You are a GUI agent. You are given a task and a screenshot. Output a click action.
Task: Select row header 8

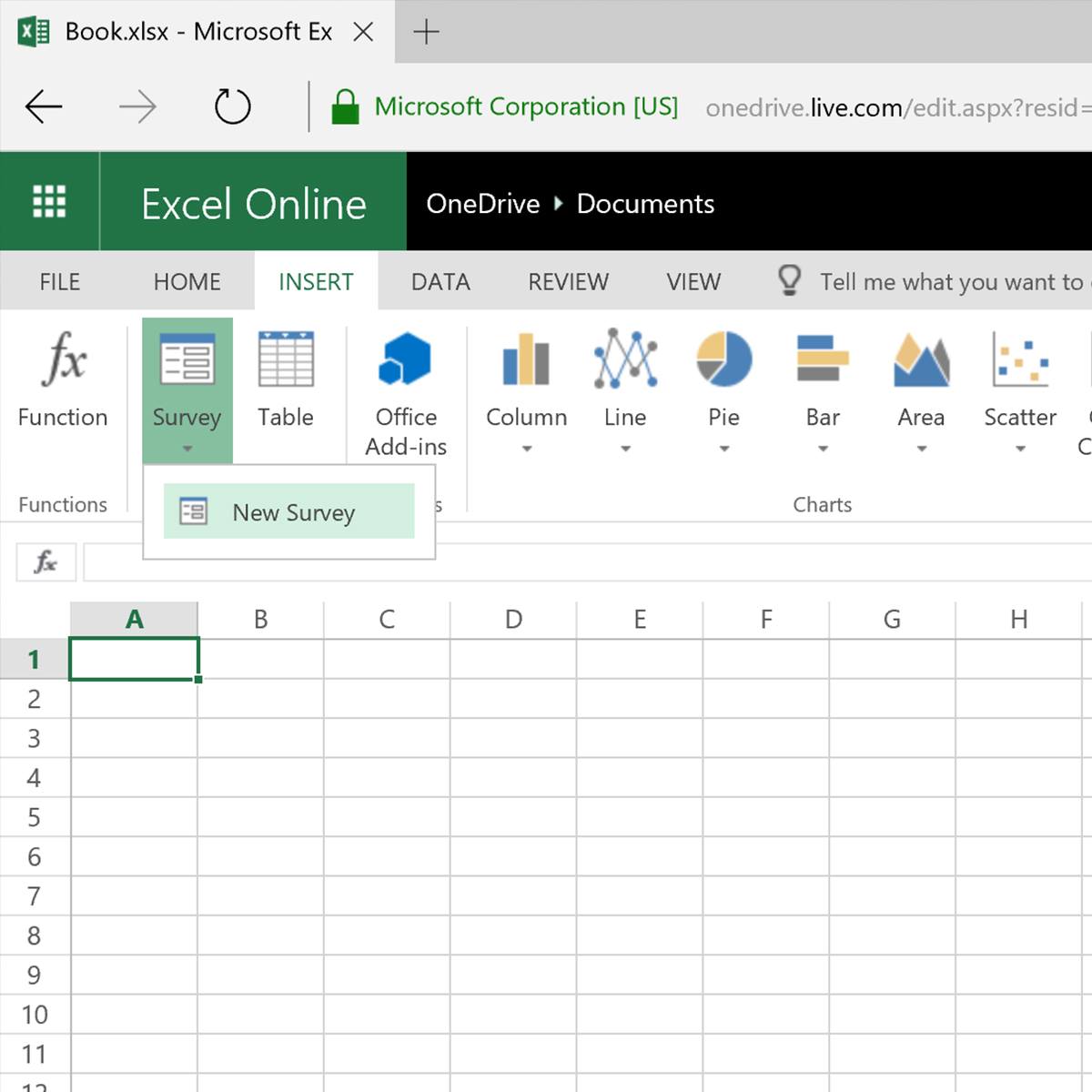[x=35, y=935]
